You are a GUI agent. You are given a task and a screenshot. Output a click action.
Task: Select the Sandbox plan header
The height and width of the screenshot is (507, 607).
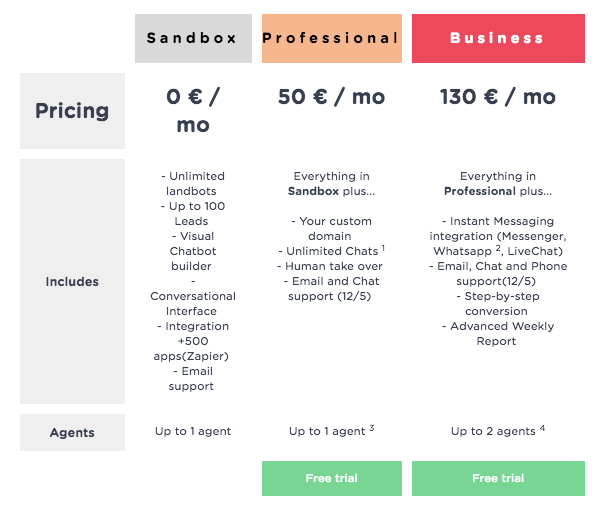click(x=193, y=38)
